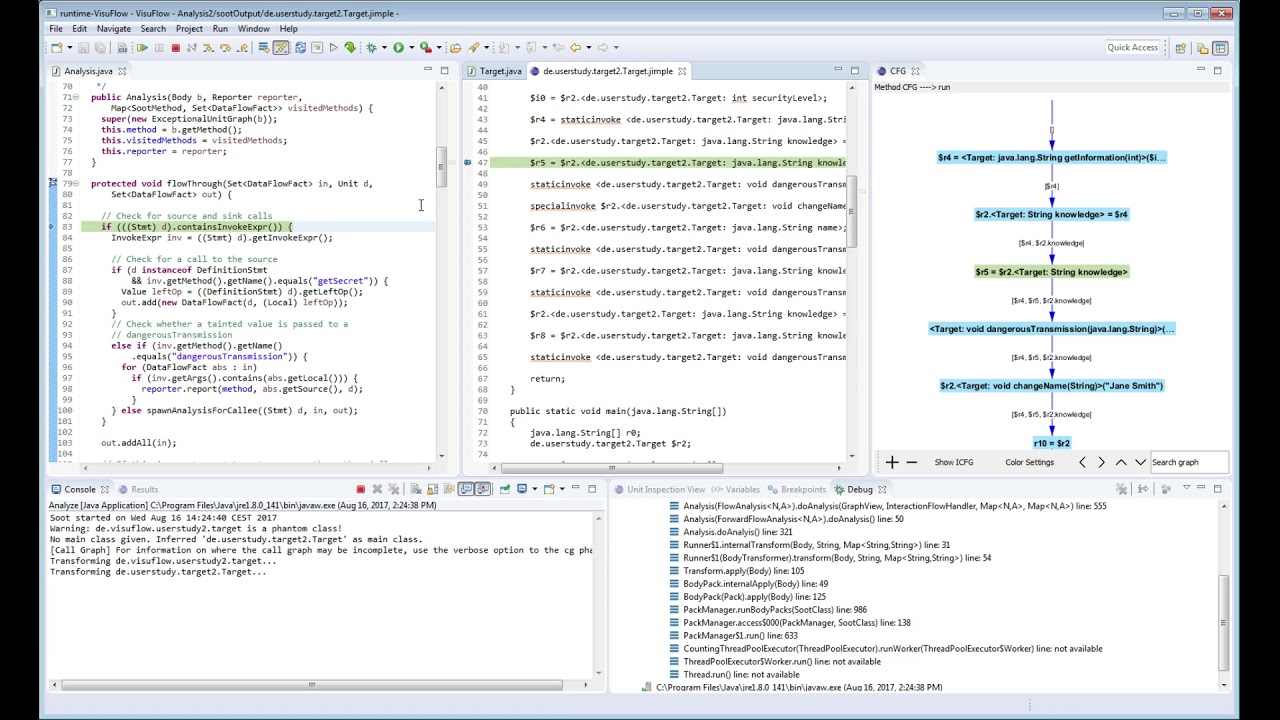Open the Back history dropdown arrow

pyautogui.click(x=588, y=47)
